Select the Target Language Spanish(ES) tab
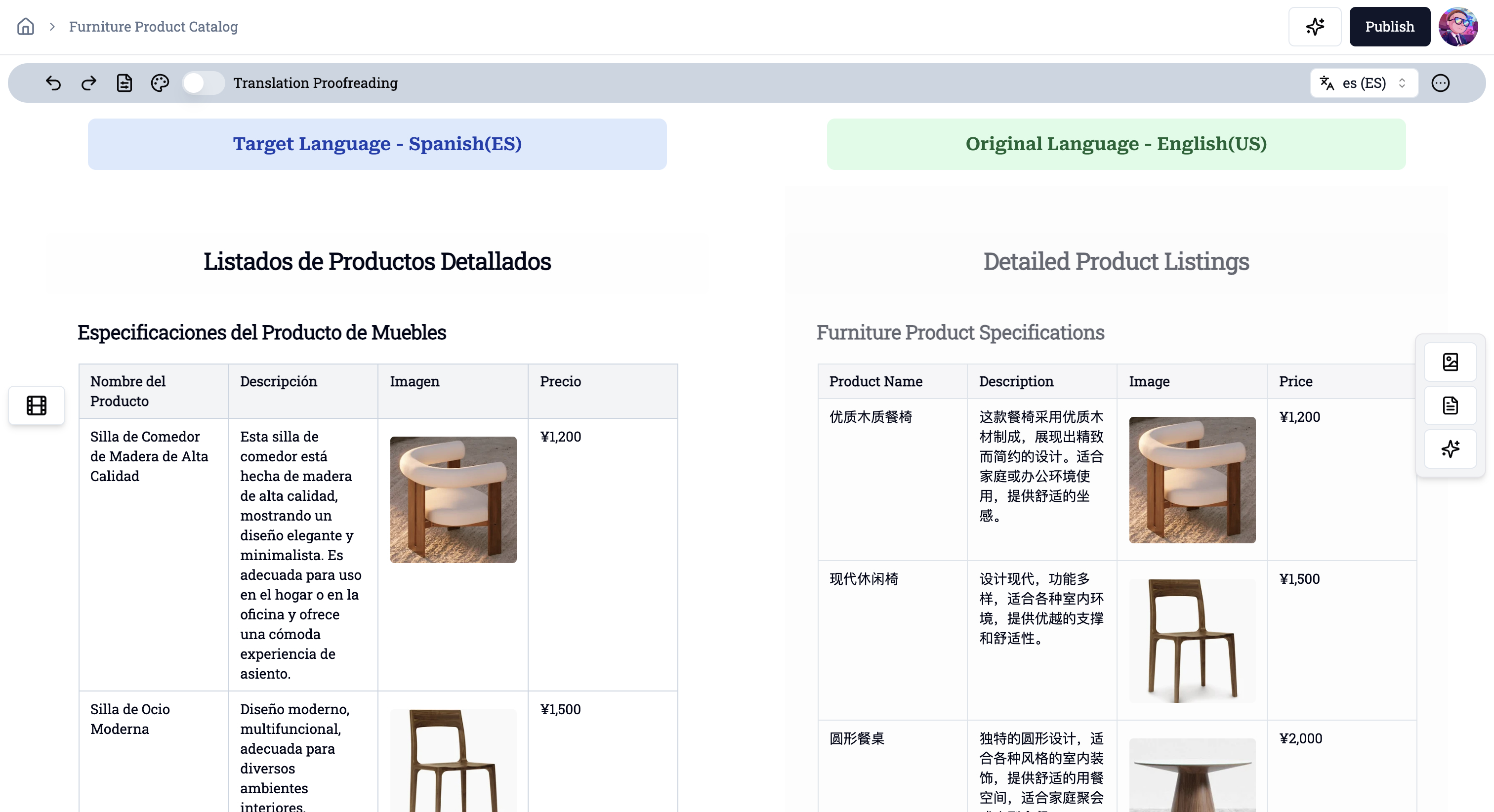This screenshot has width=1494, height=812. click(x=377, y=143)
